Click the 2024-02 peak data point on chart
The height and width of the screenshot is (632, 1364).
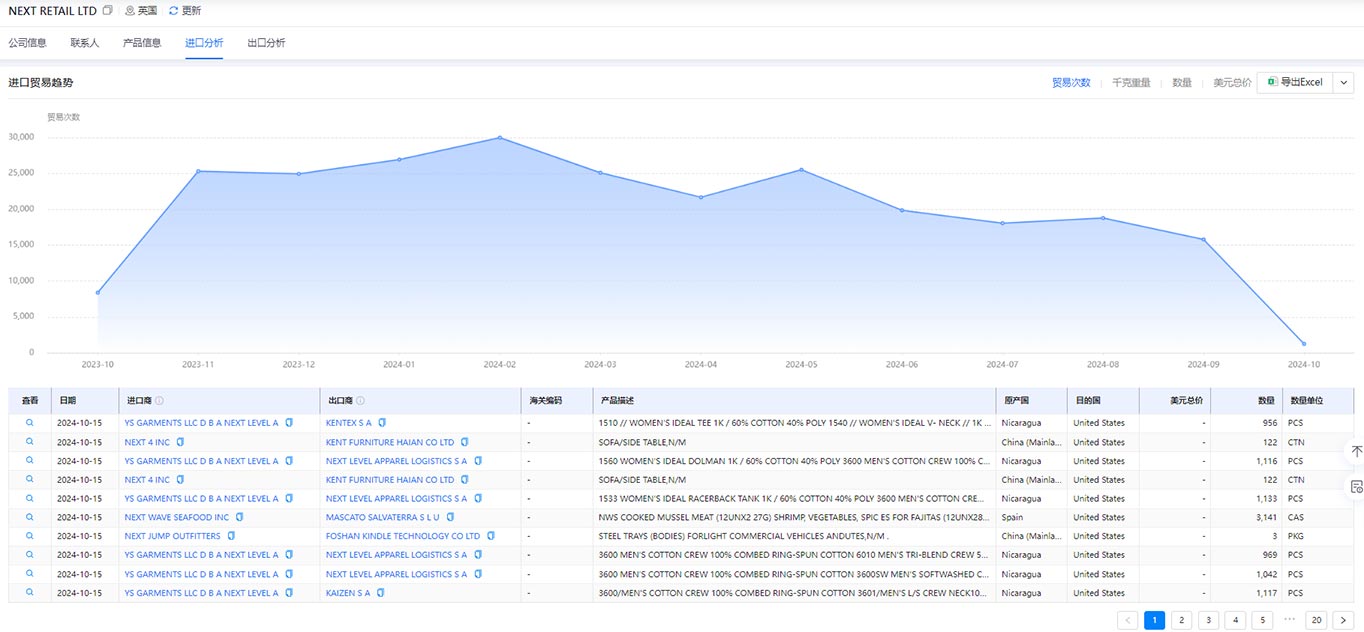point(500,138)
